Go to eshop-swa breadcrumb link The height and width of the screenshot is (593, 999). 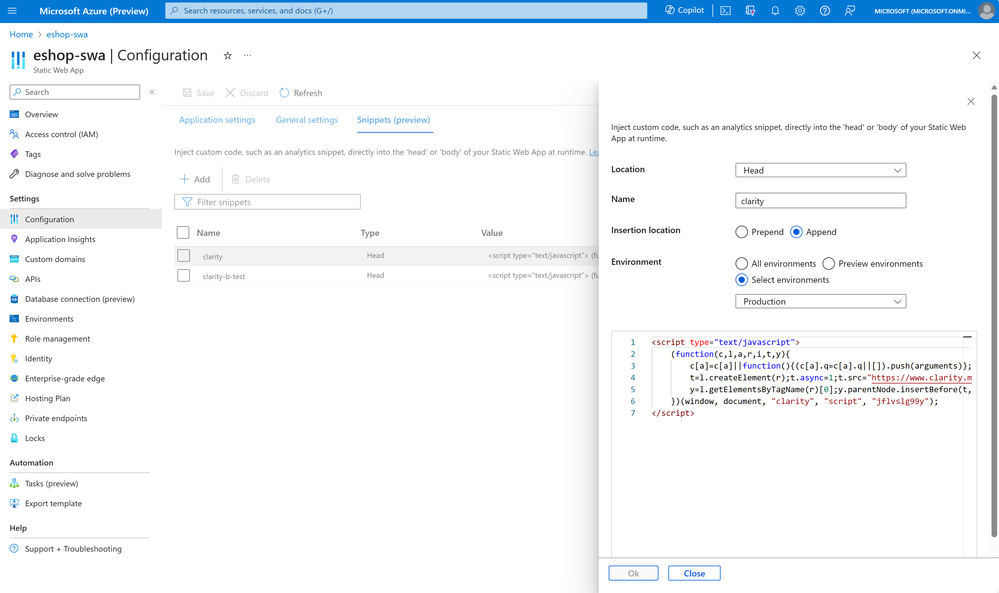[67, 34]
